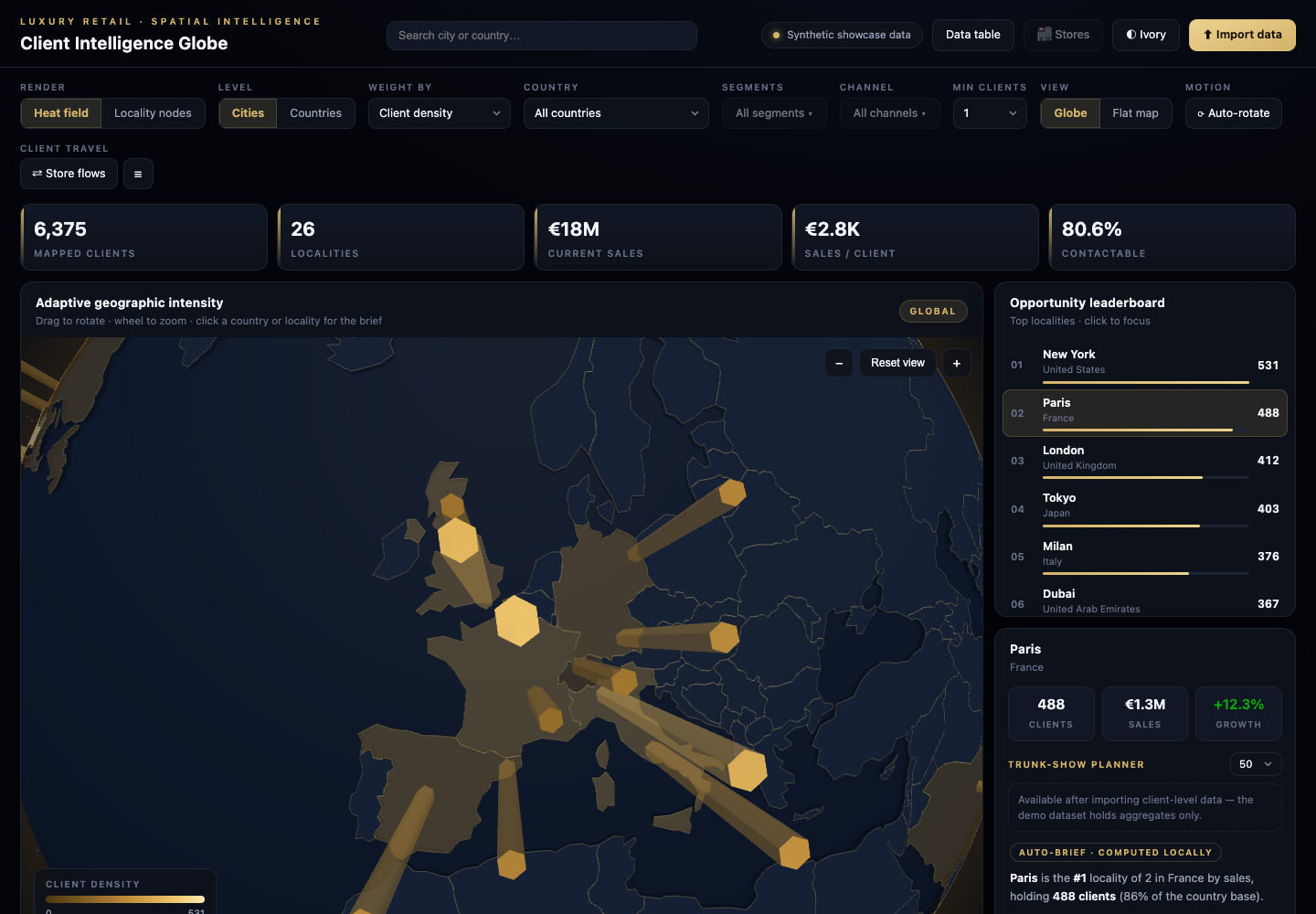The image size is (1316, 914).
Task: Click the +12.3% Growth stat tile
Action: pos(1238,713)
